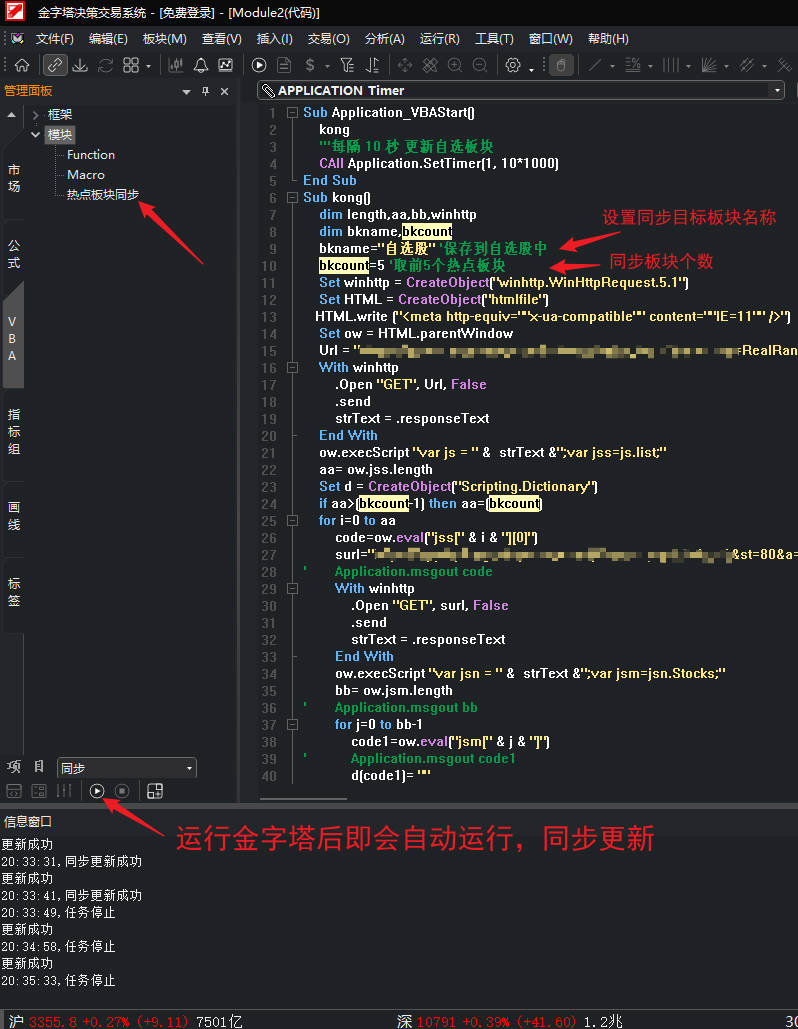Expand the 框架 tree node
This screenshot has height=1029, width=798.
click(36, 115)
